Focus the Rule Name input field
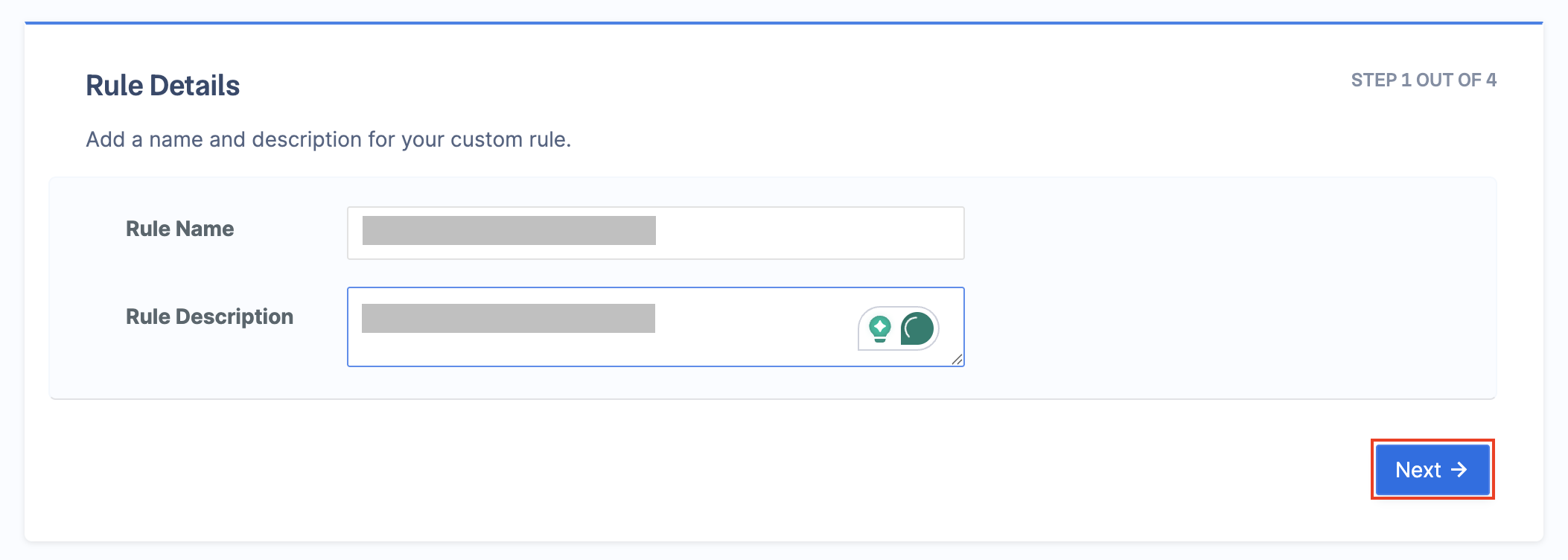Viewport: 1568px width, 560px height. (656, 233)
